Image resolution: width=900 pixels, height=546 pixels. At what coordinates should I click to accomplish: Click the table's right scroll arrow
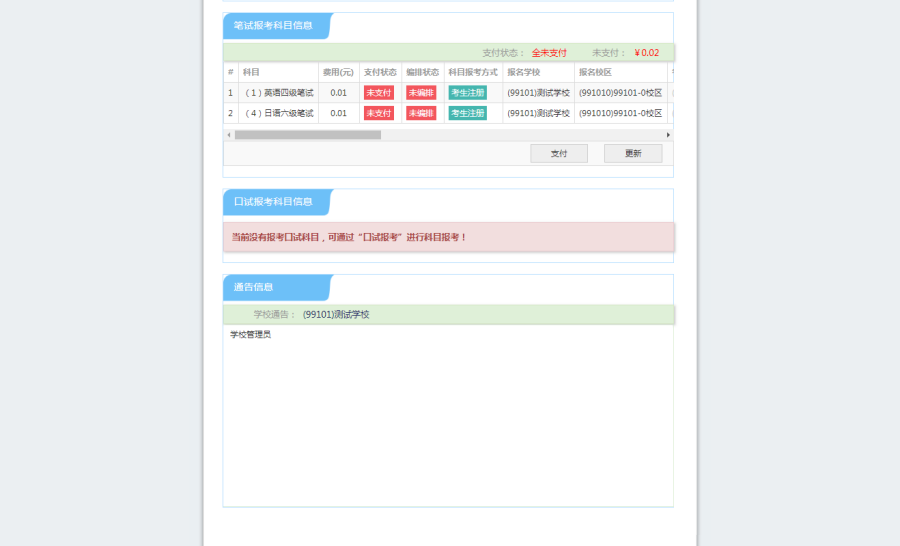coord(668,134)
